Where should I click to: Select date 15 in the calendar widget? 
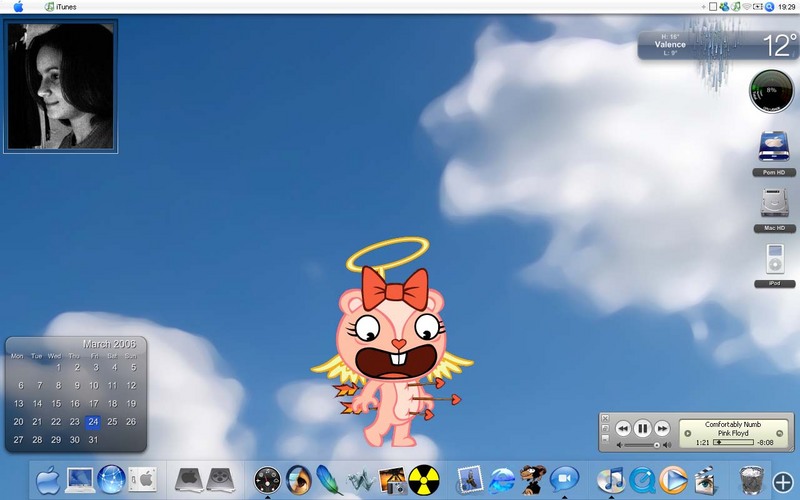56,404
